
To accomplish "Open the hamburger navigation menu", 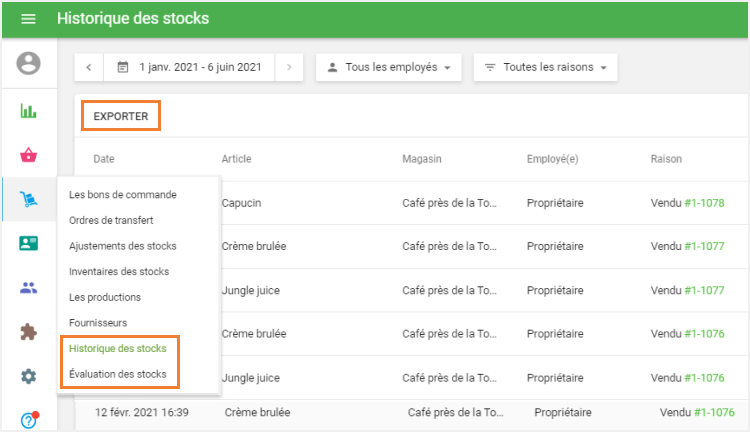I will pyautogui.click(x=28, y=19).
